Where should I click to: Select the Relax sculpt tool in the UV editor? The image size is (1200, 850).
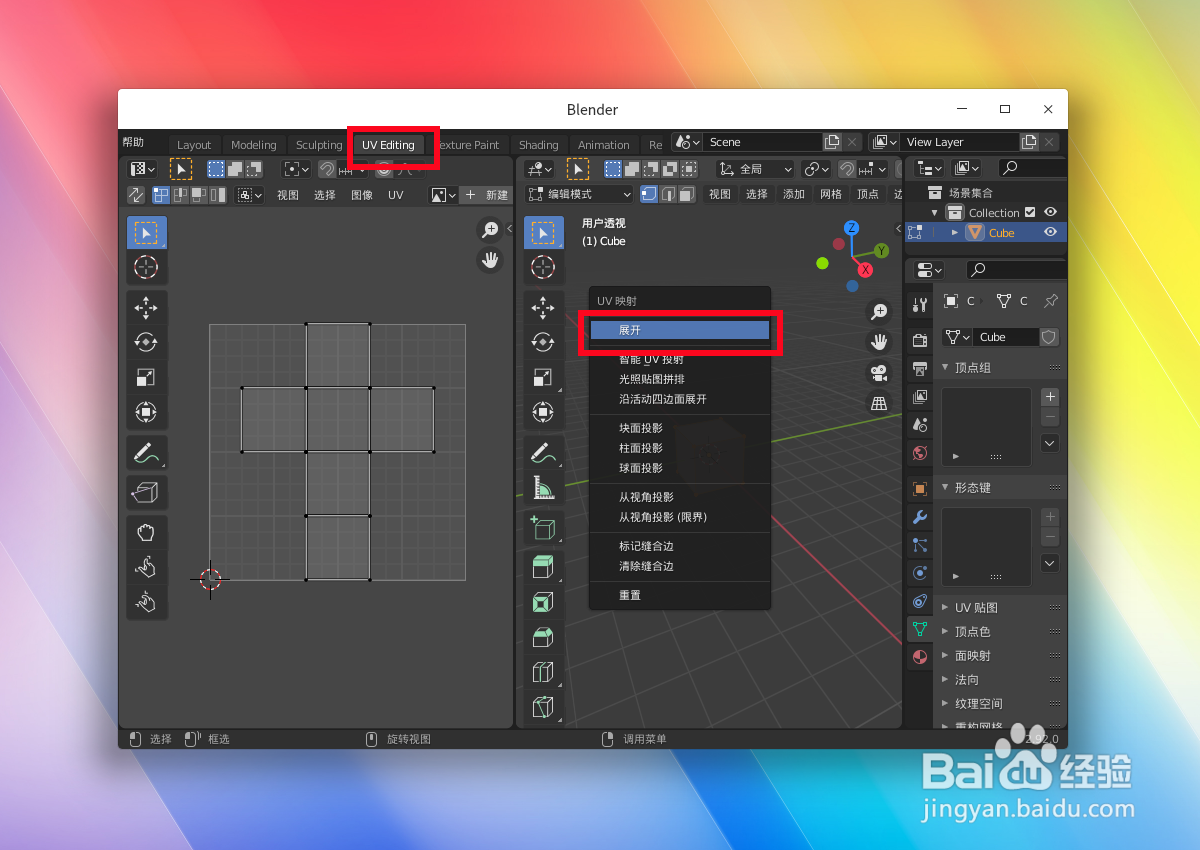146,567
